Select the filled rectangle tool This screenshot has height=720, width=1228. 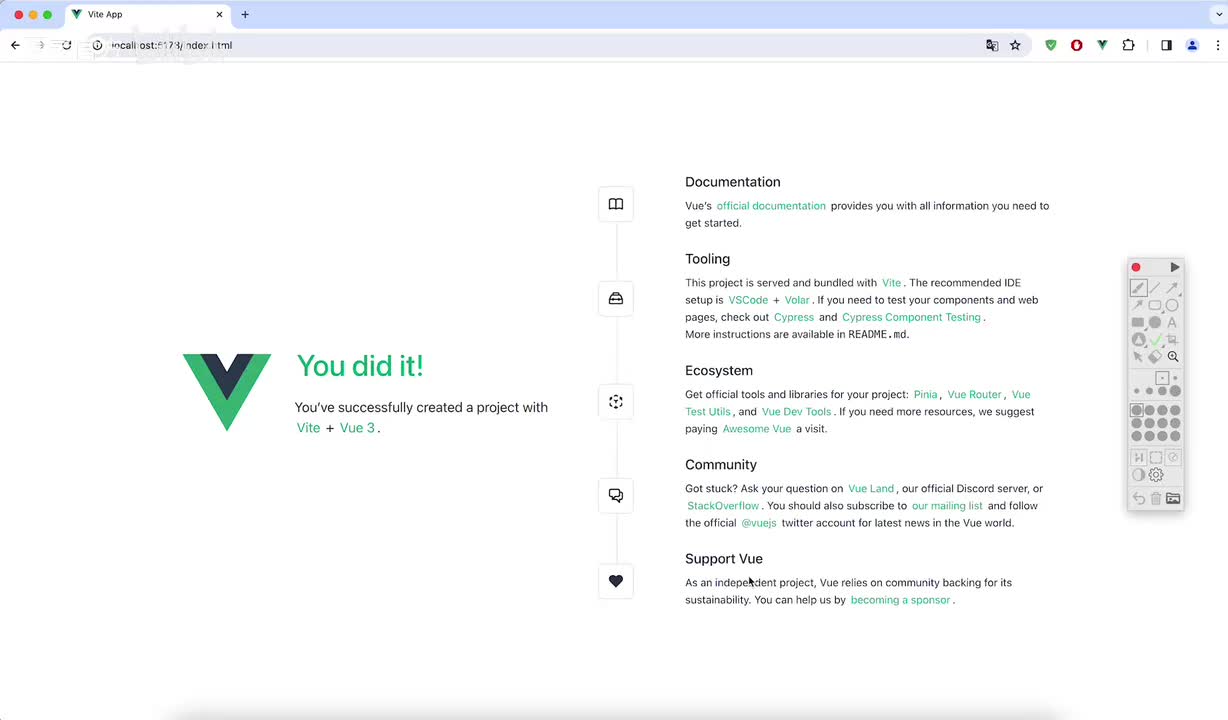pyautogui.click(x=1137, y=322)
